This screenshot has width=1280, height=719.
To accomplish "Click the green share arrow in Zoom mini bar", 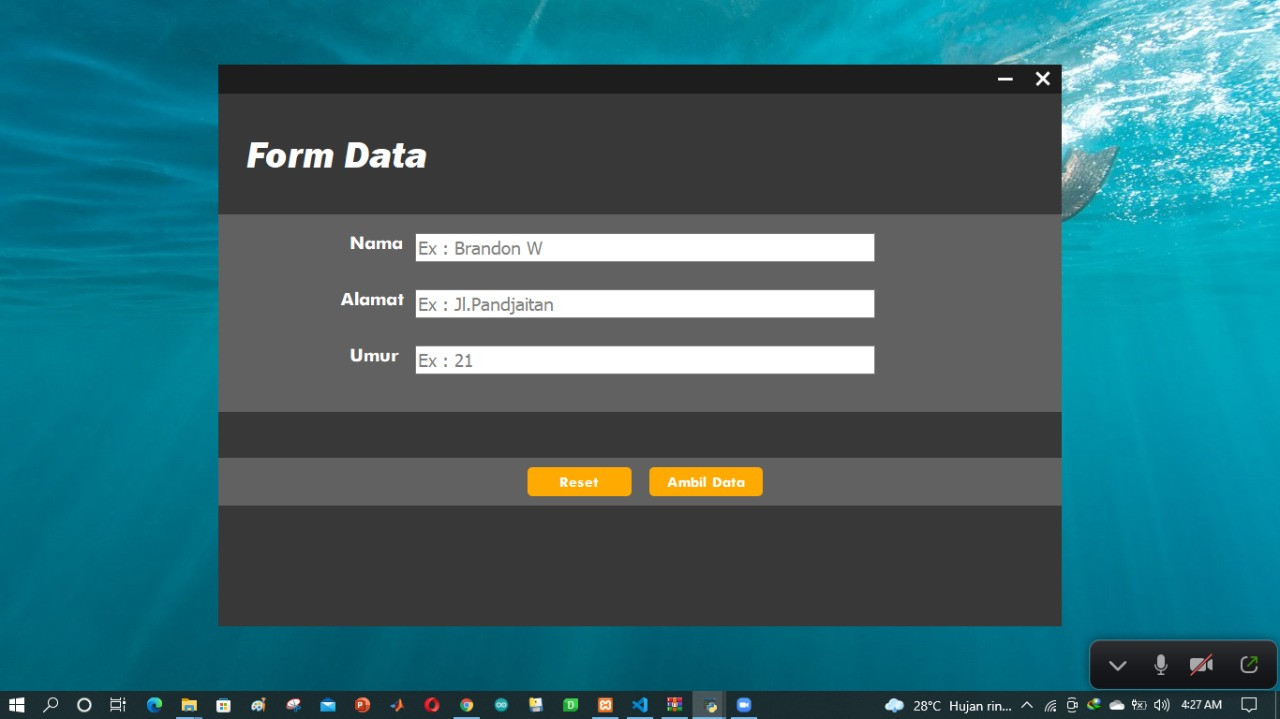I will 1248,665.
